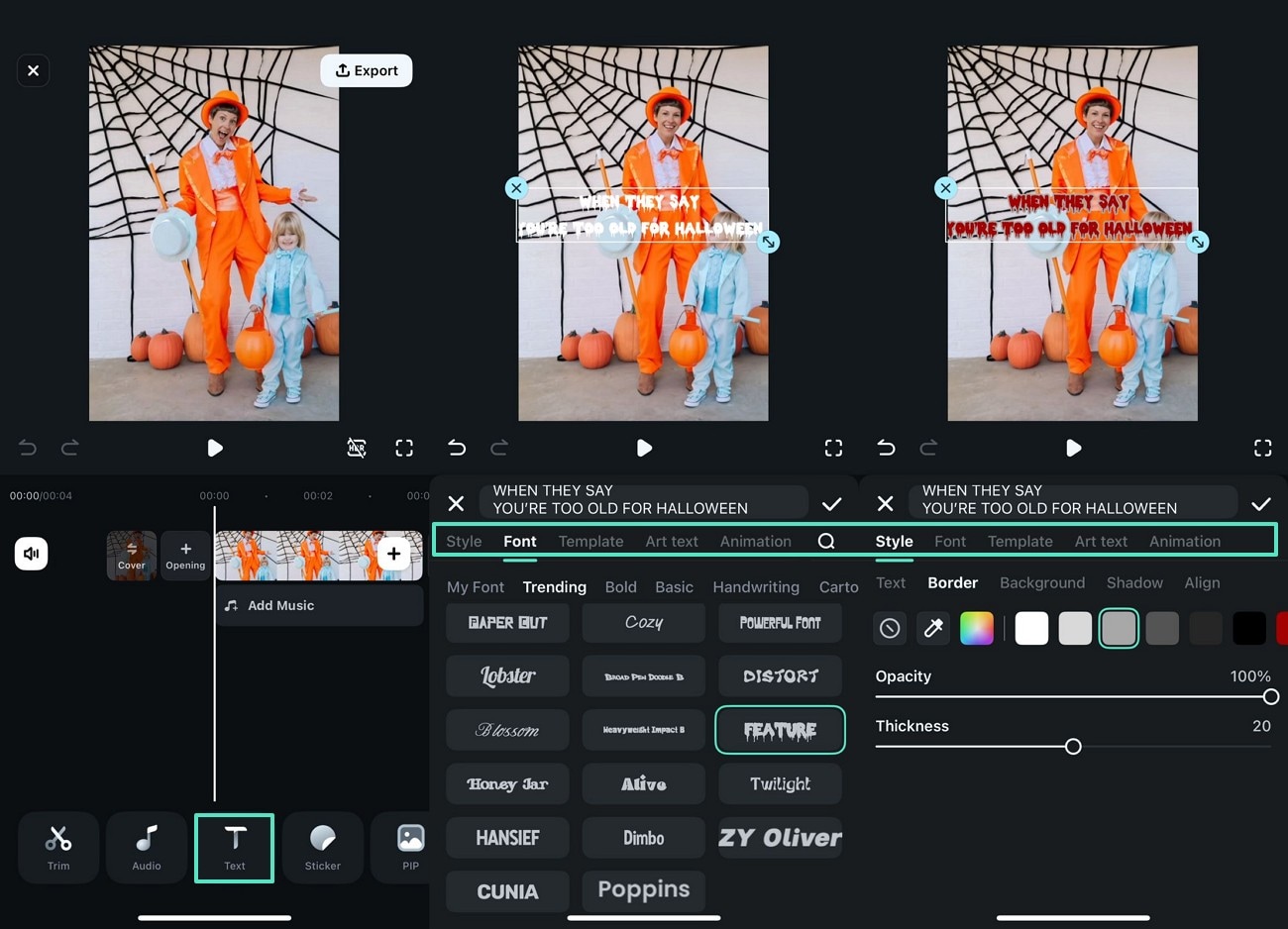Go fullscreen on the middle screen preview
The image size is (1288, 929).
[x=833, y=448]
